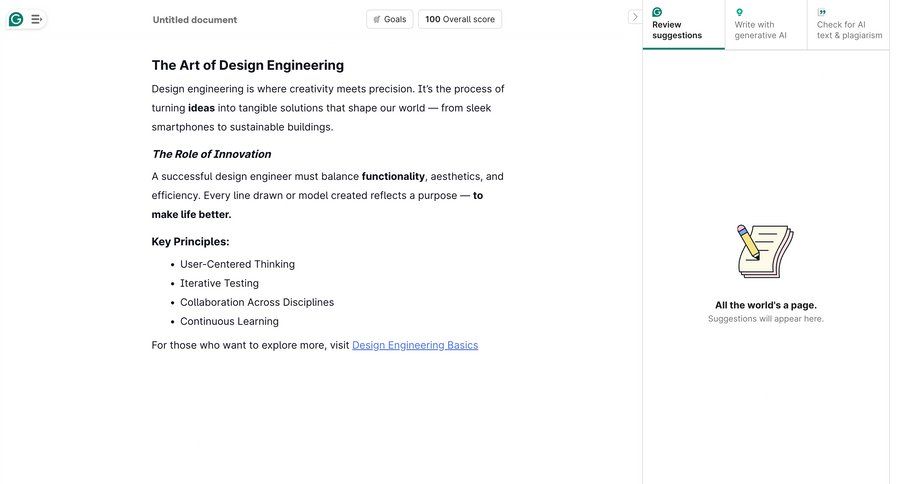Click the bold word functionality
The height and width of the screenshot is (484, 900).
click(x=393, y=176)
